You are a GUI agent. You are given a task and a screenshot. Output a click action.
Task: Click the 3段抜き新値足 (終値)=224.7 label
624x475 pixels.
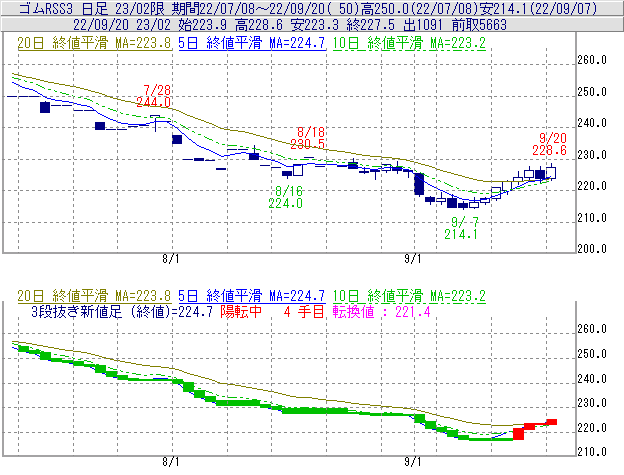pyautogui.click(x=122, y=312)
